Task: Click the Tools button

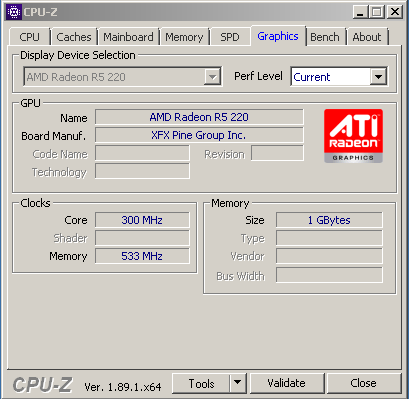Action: [201, 383]
